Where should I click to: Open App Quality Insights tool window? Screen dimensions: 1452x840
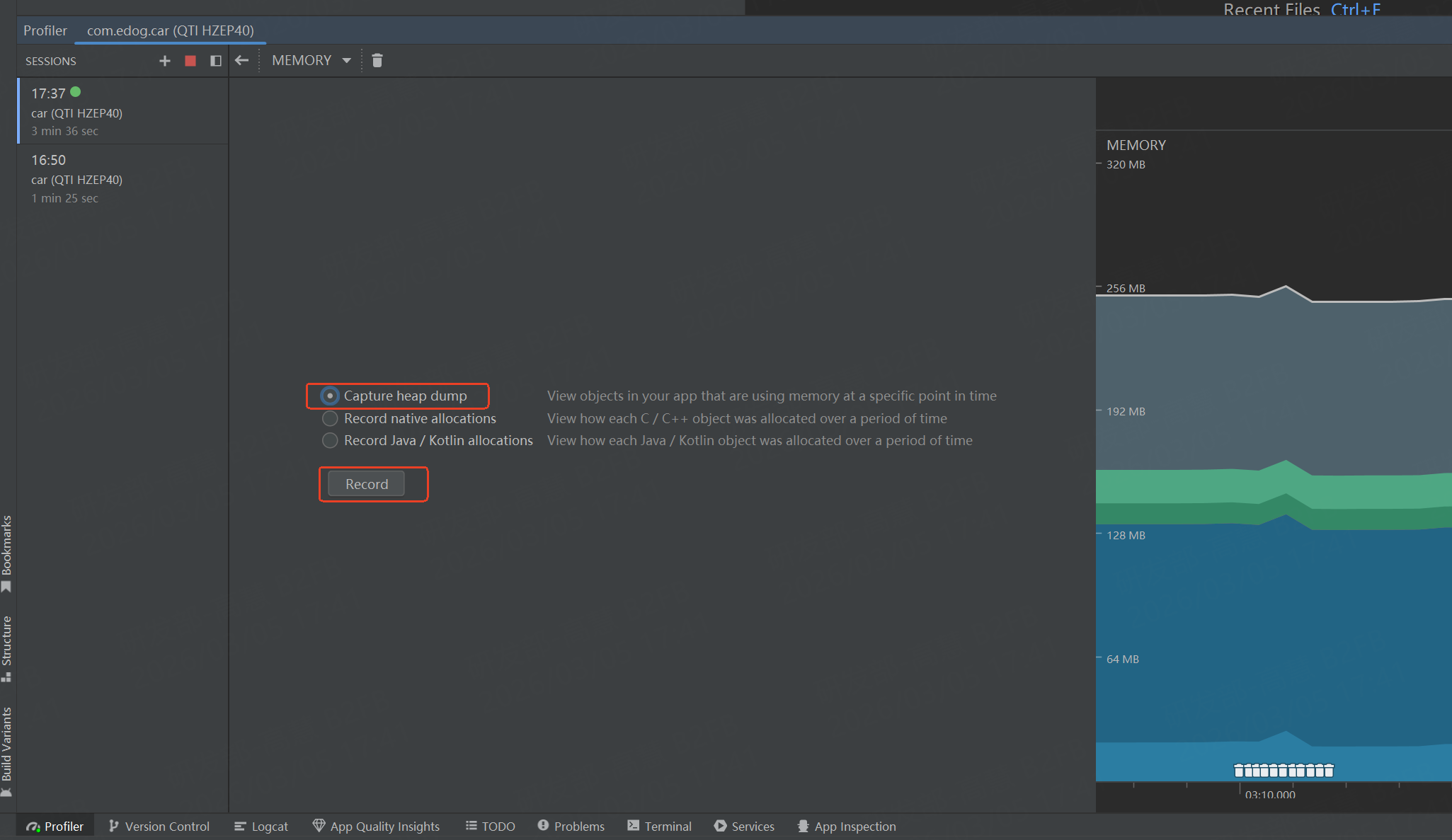pos(376,826)
